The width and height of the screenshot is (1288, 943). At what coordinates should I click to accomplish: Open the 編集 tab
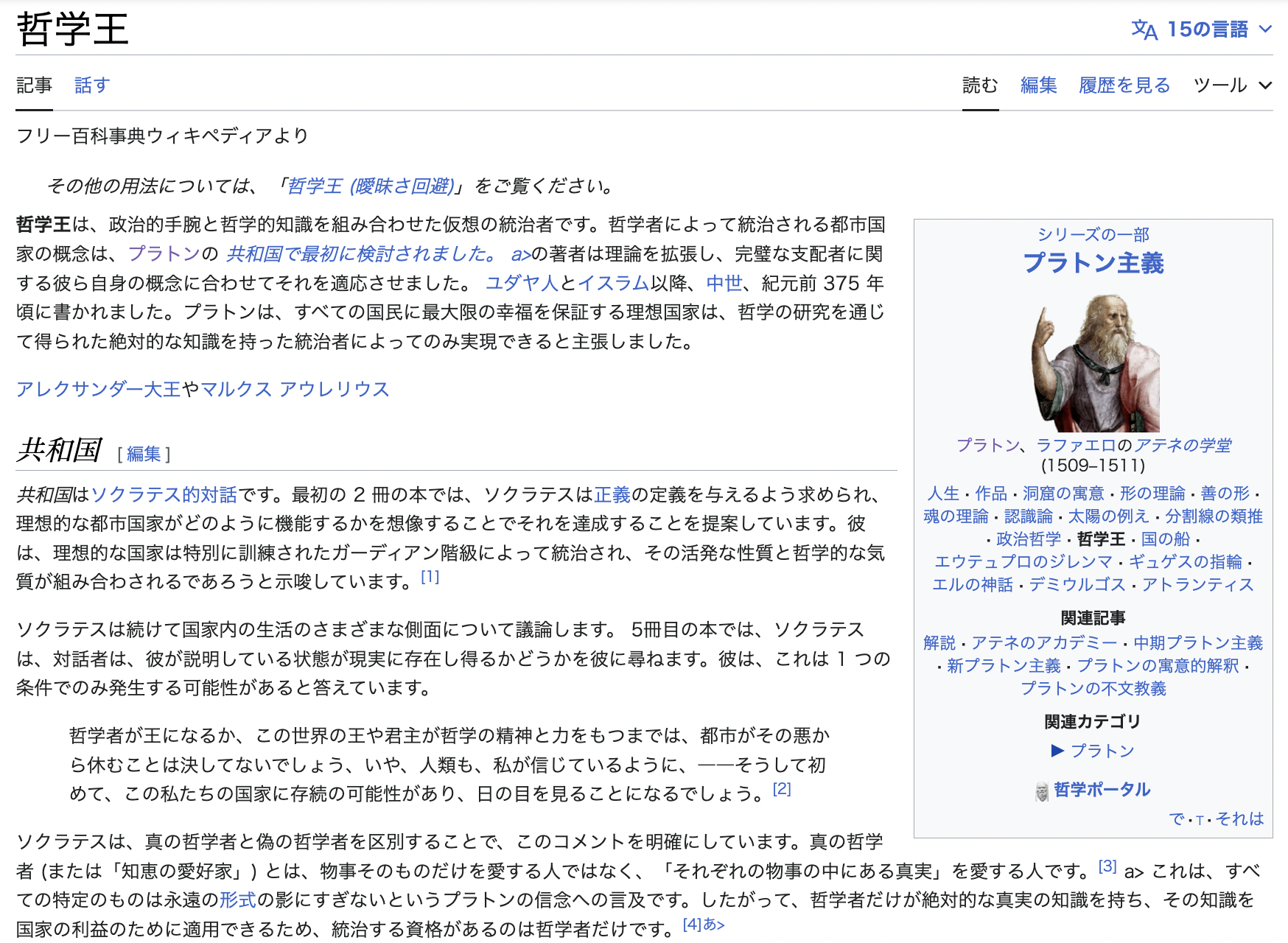coord(1038,85)
